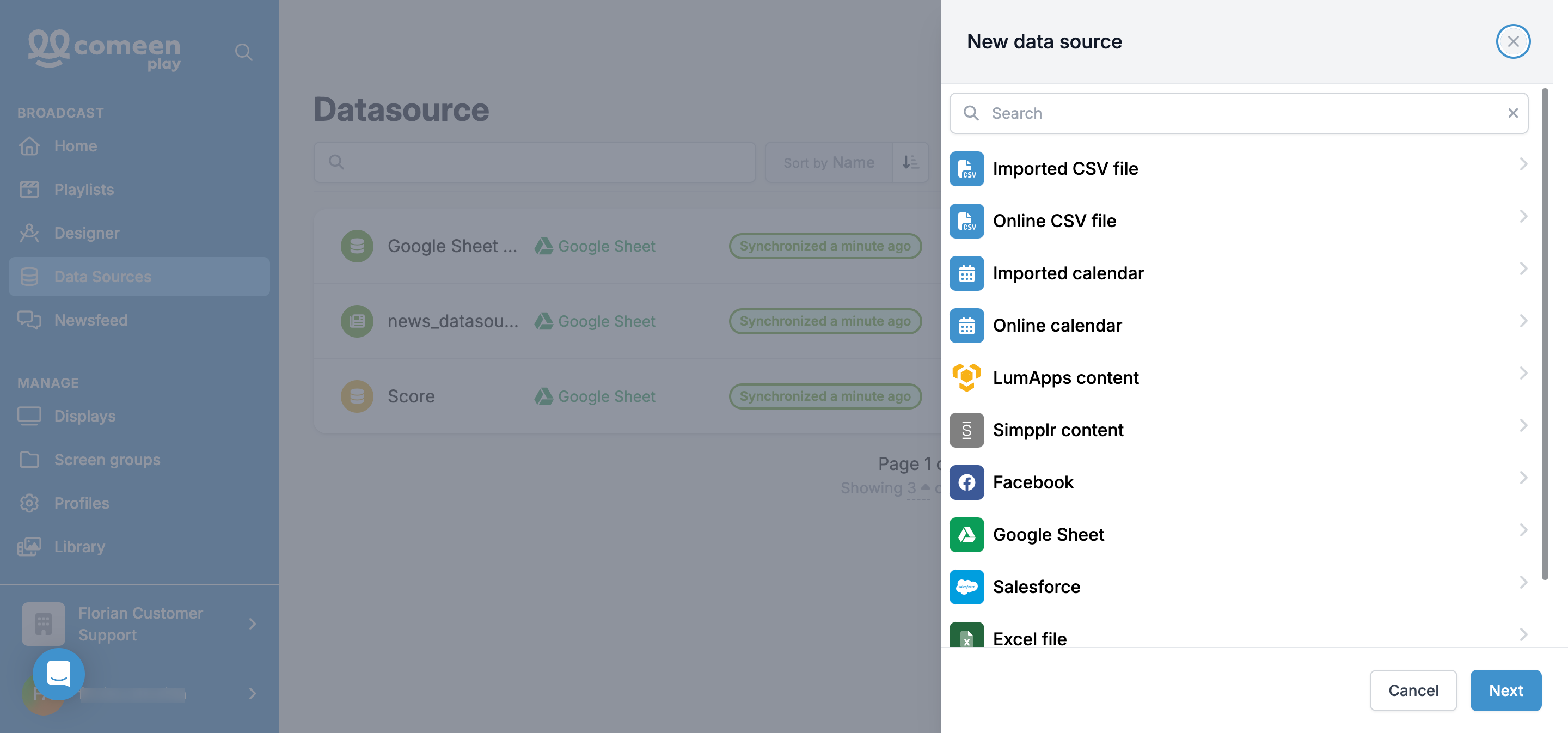Viewport: 1568px width, 733px height.
Task: Close the New data source panel
Action: 1512,41
